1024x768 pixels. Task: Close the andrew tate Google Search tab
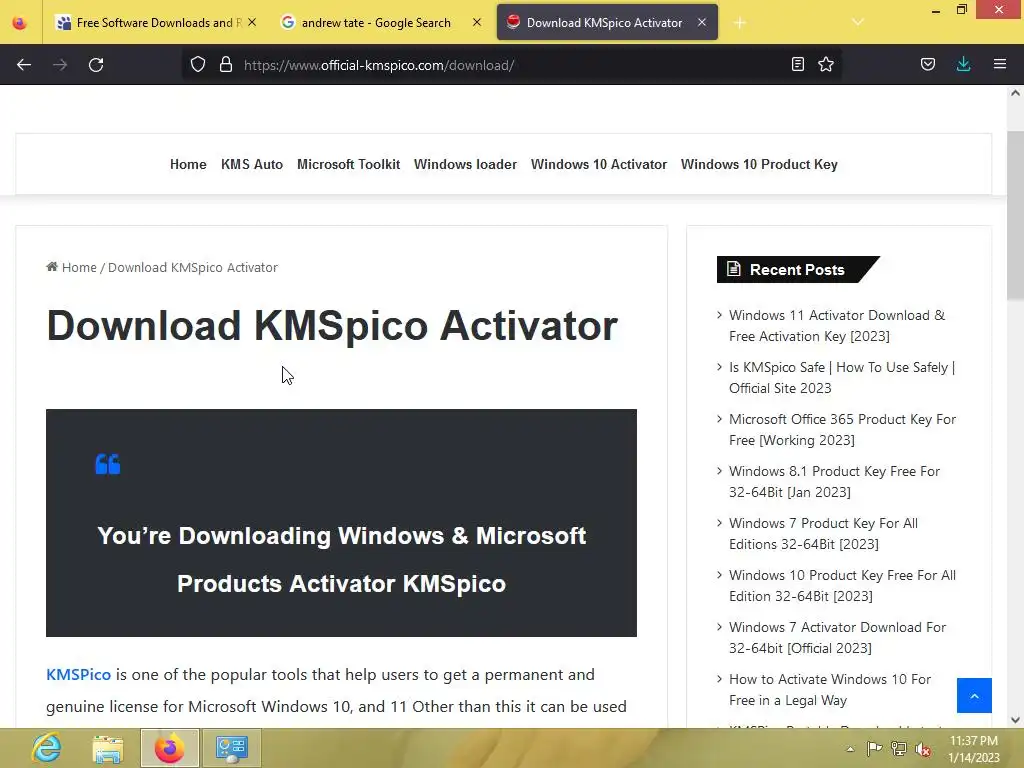coord(477,22)
